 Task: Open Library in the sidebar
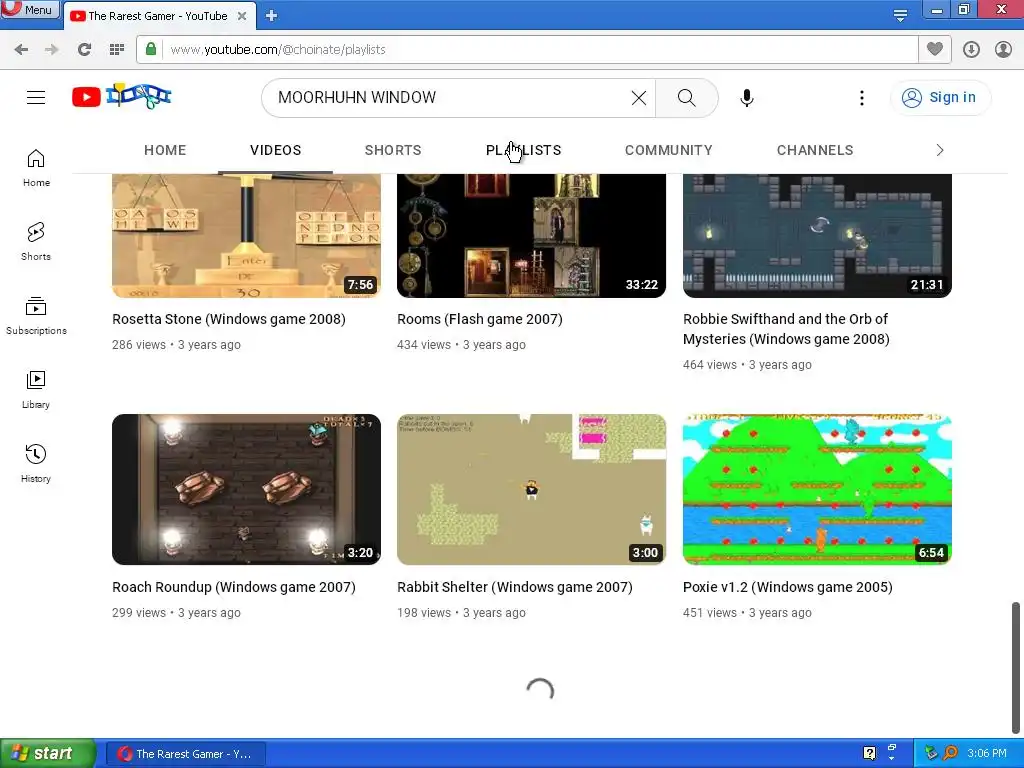pyautogui.click(x=36, y=390)
